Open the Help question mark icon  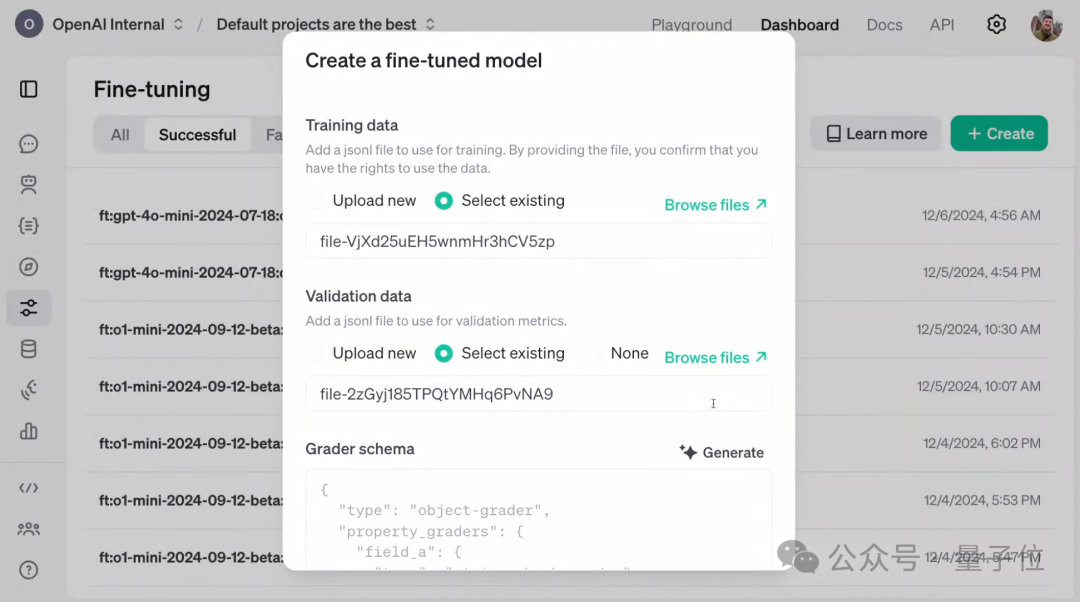[29, 570]
